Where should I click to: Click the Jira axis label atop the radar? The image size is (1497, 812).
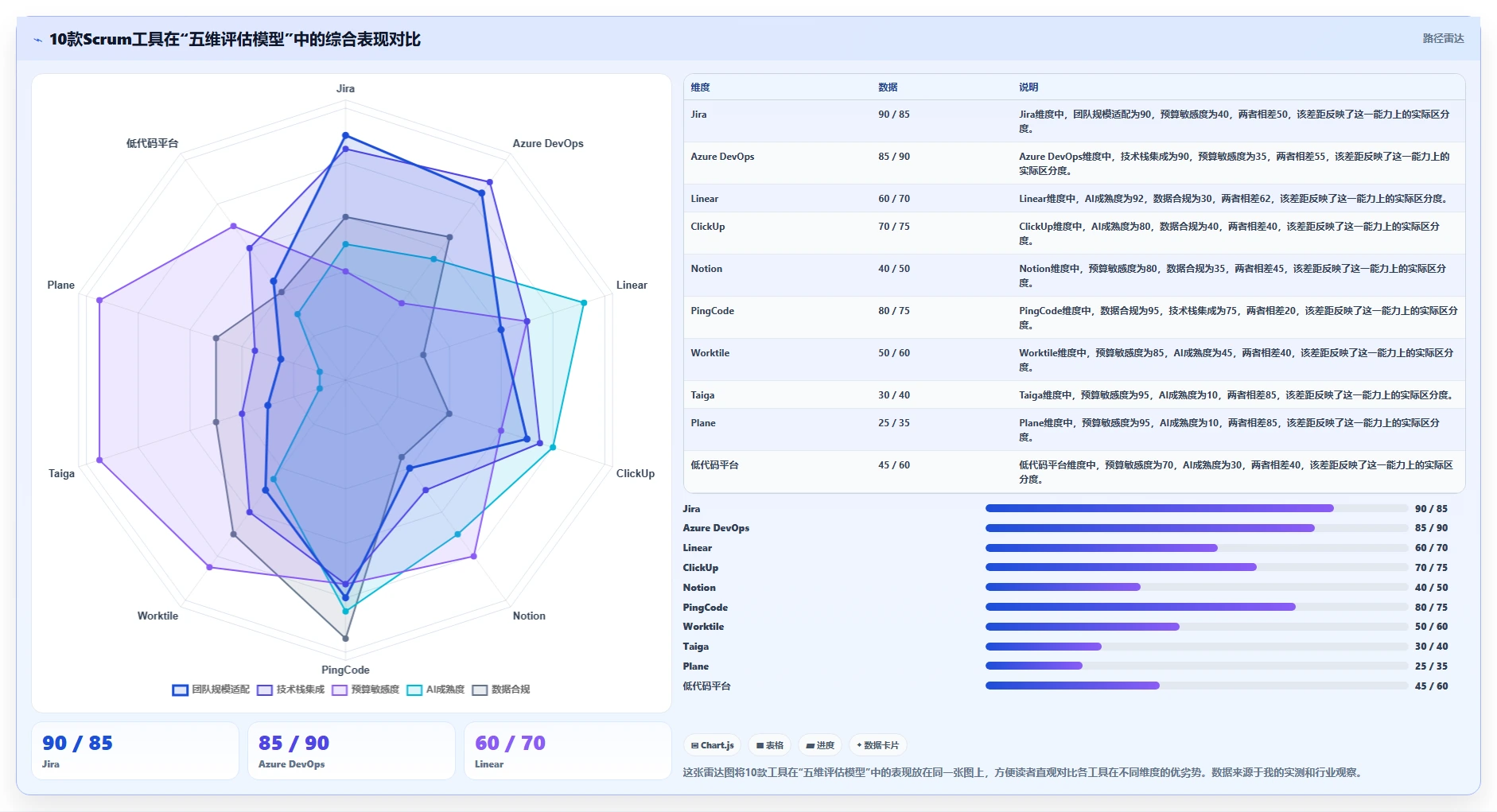pos(345,88)
